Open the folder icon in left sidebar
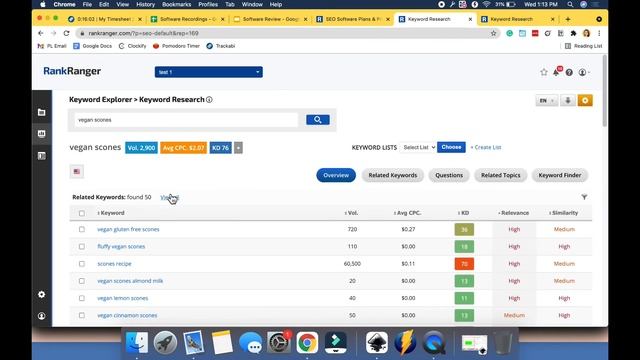 coord(42,112)
